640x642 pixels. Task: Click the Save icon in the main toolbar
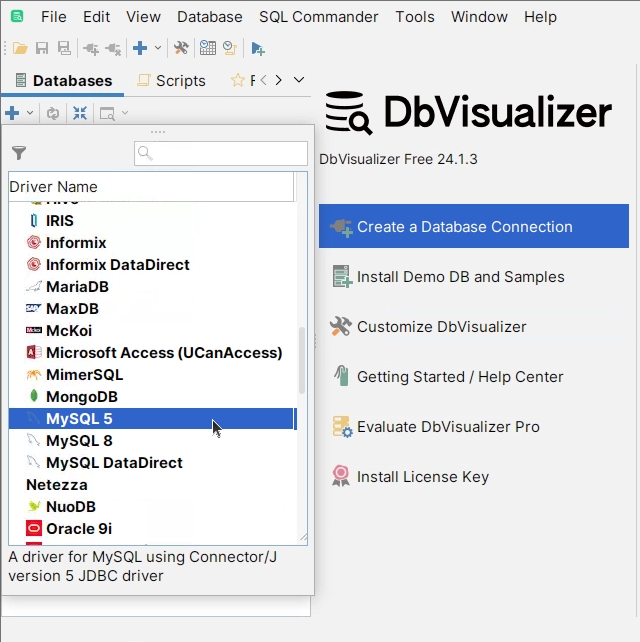(42, 48)
